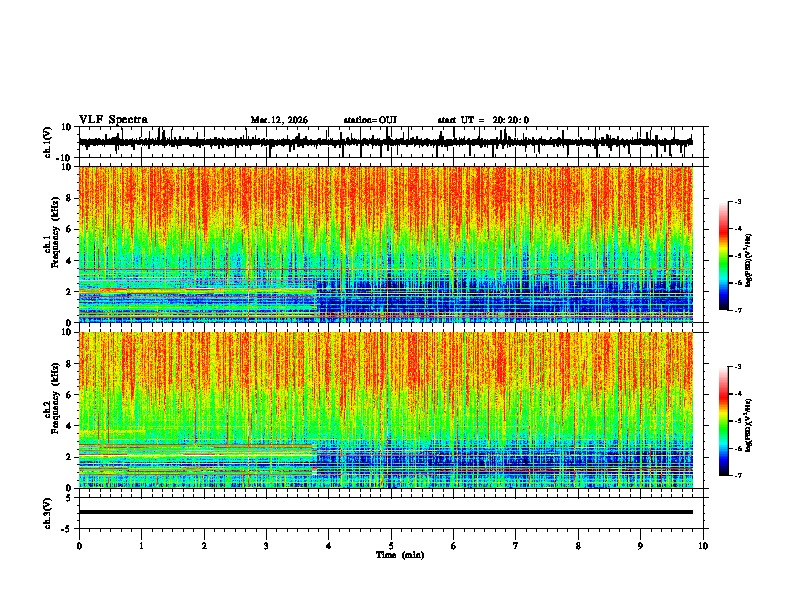Click time axis tick label "9"
The image size is (792, 612).
tap(640, 546)
